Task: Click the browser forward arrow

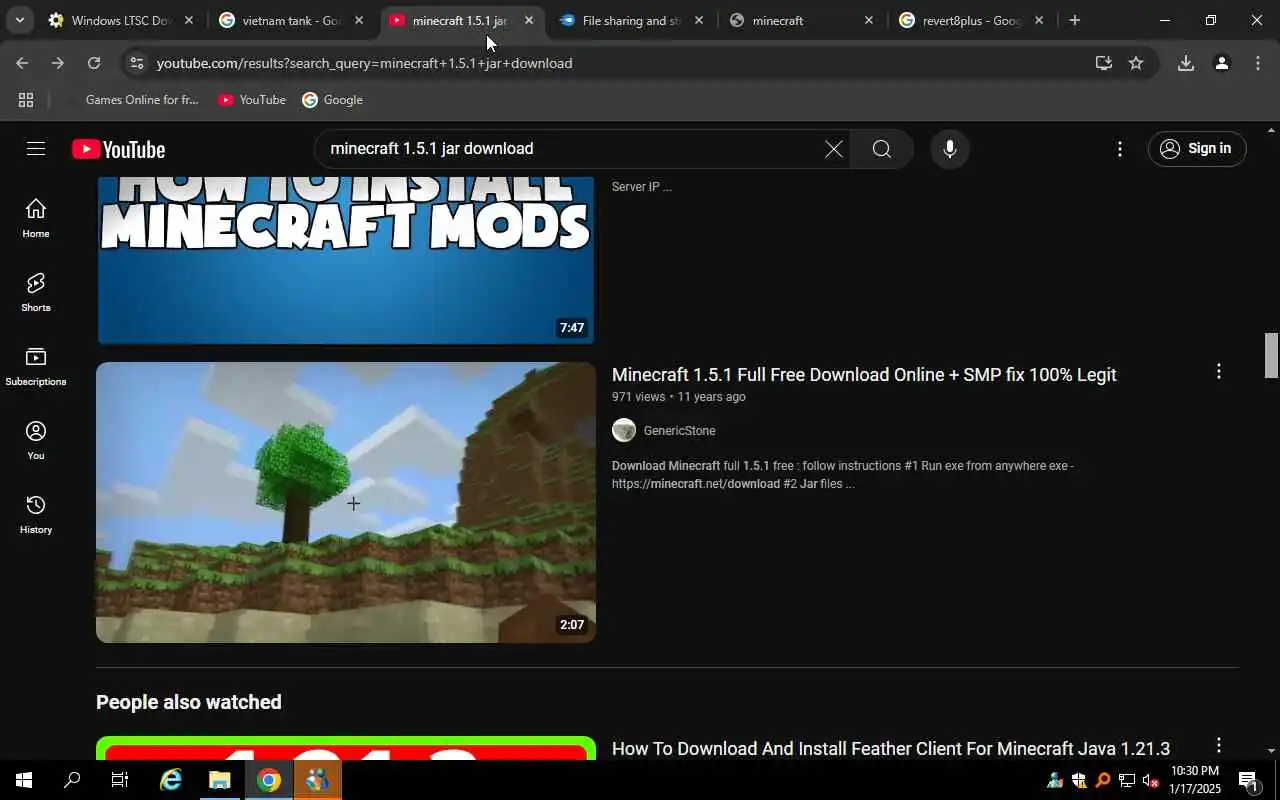Action: [x=58, y=63]
